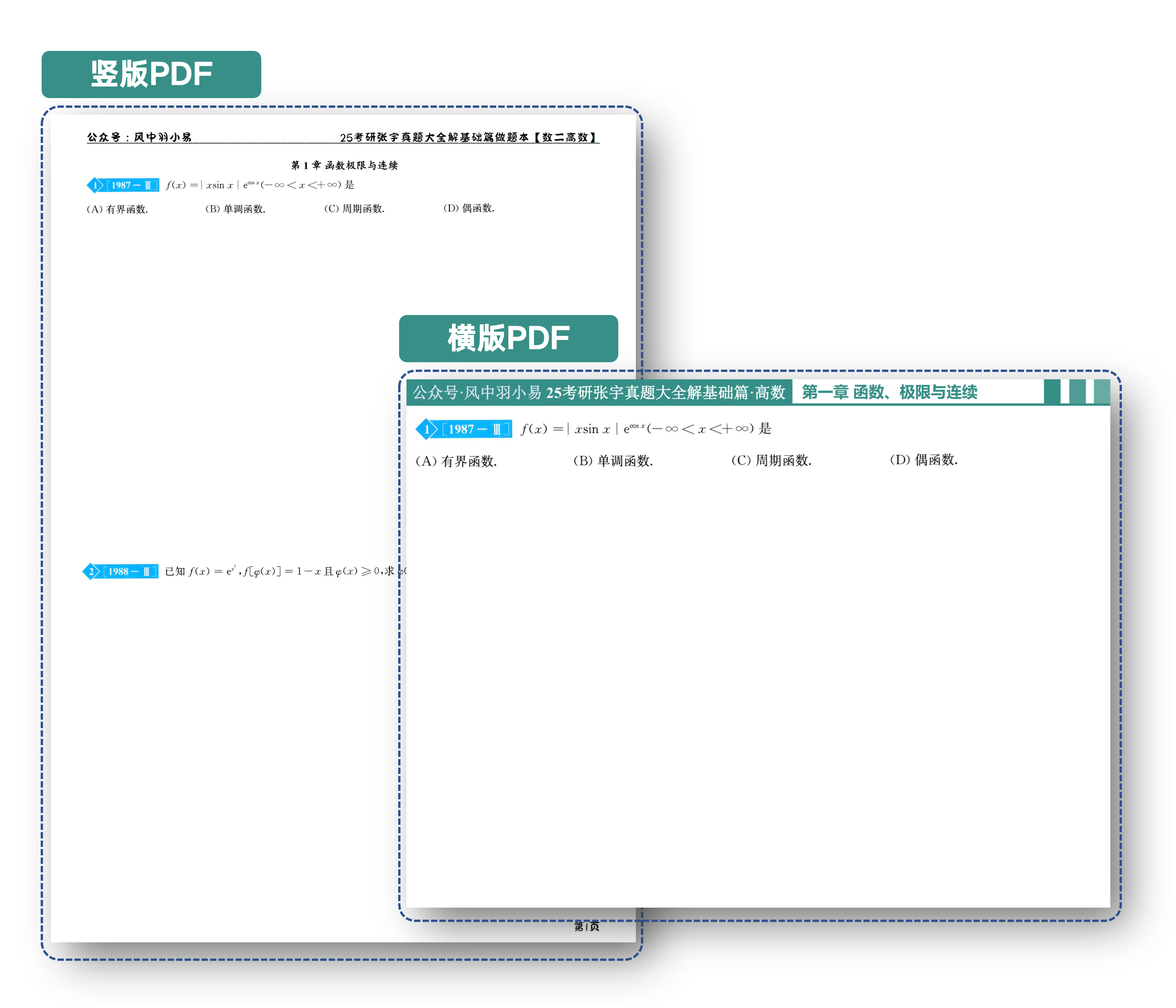The height and width of the screenshot is (1008, 1176).
Task: Select option (D) 偶函数 in horizontal PDF
Action: [924, 460]
